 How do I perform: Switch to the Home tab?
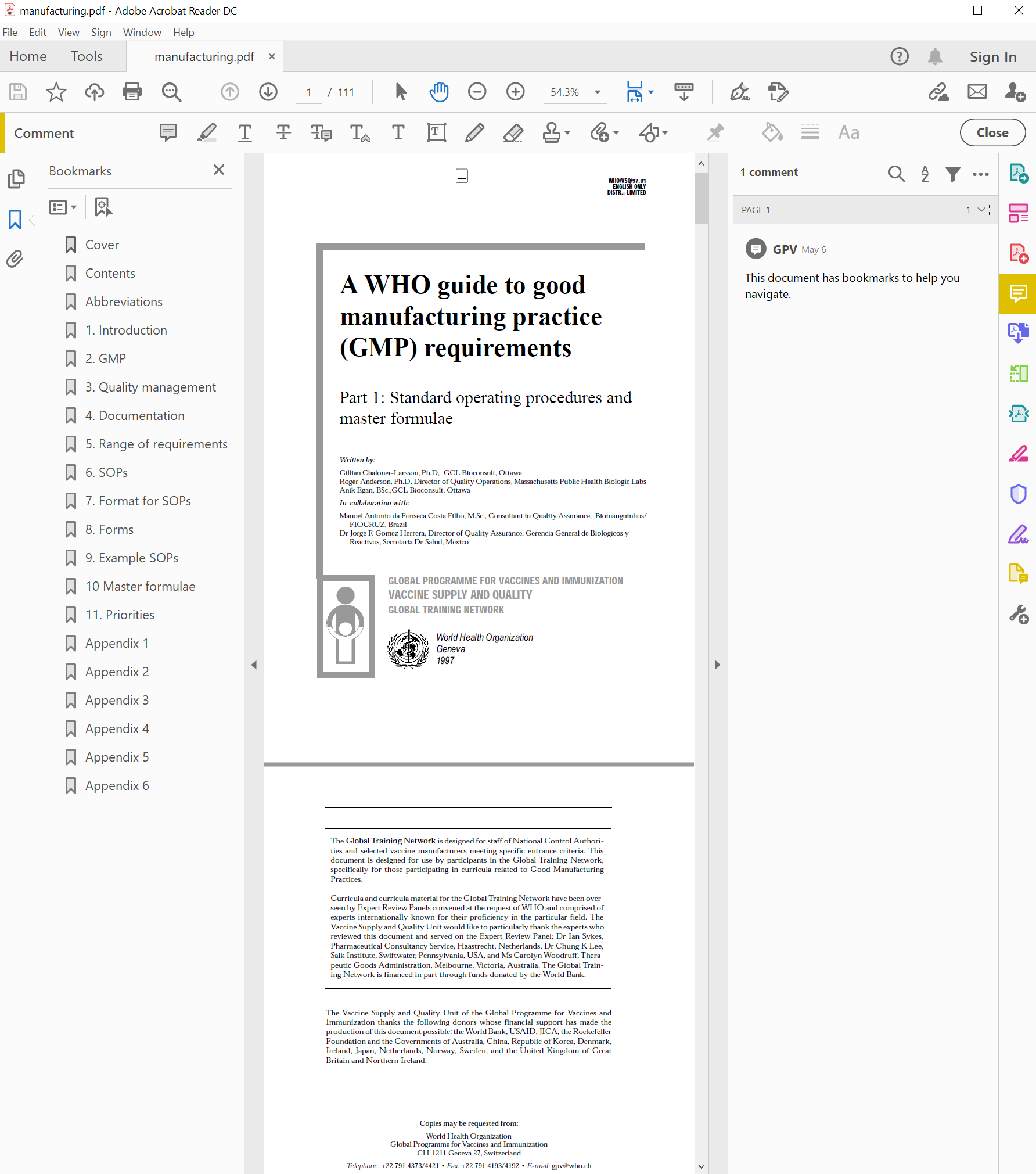(x=27, y=56)
